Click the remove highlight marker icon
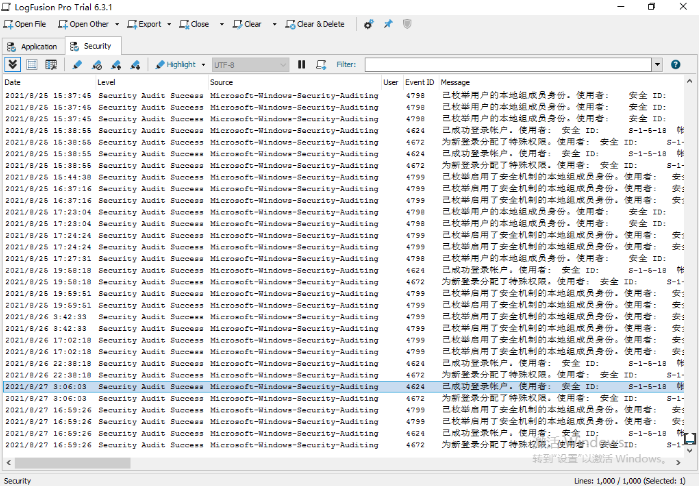 (97, 65)
